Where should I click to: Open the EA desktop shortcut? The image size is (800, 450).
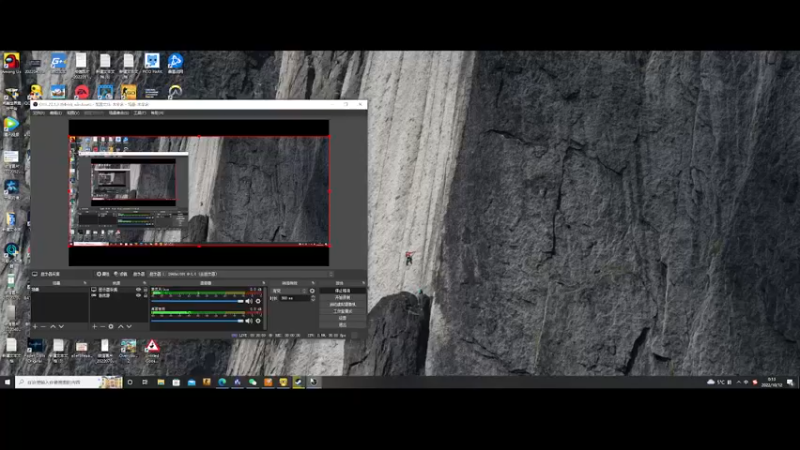tap(82, 92)
